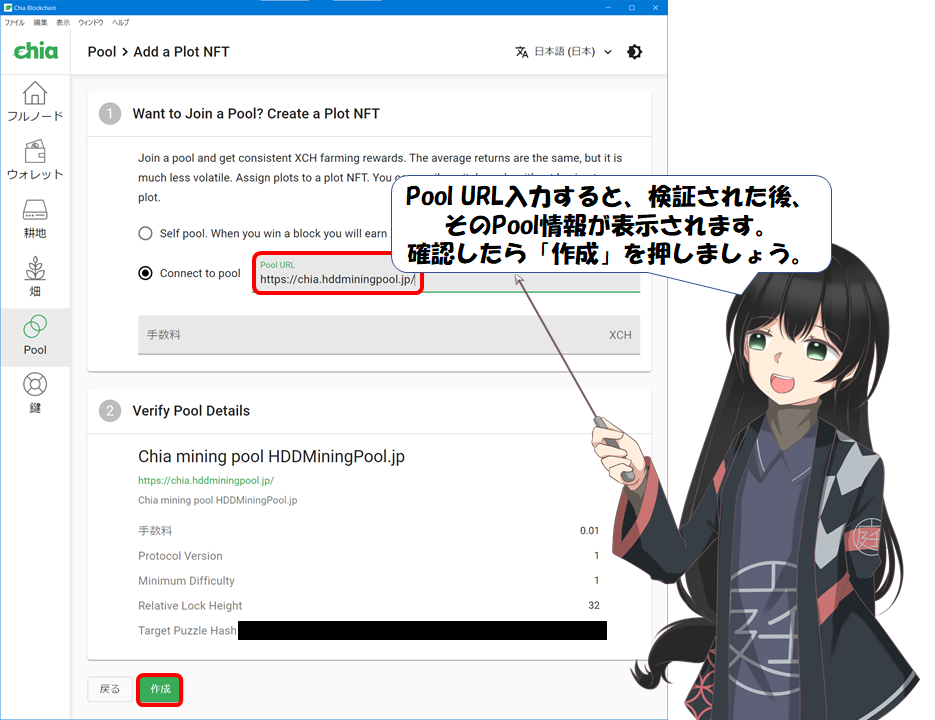
Task: Click the 'Target Puzzle Hash' label
Action: coord(187,631)
